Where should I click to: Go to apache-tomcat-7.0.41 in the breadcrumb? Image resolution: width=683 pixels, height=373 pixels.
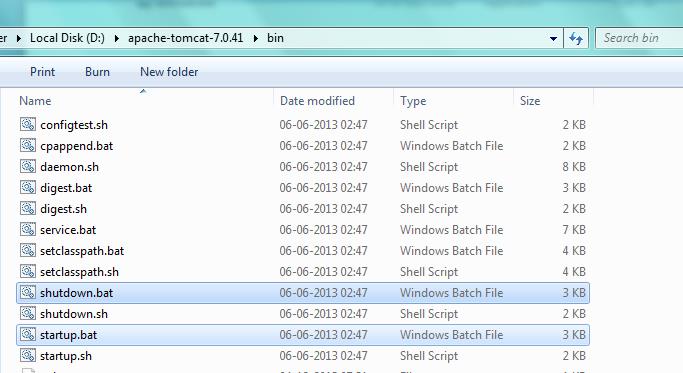[x=186, y=38]
